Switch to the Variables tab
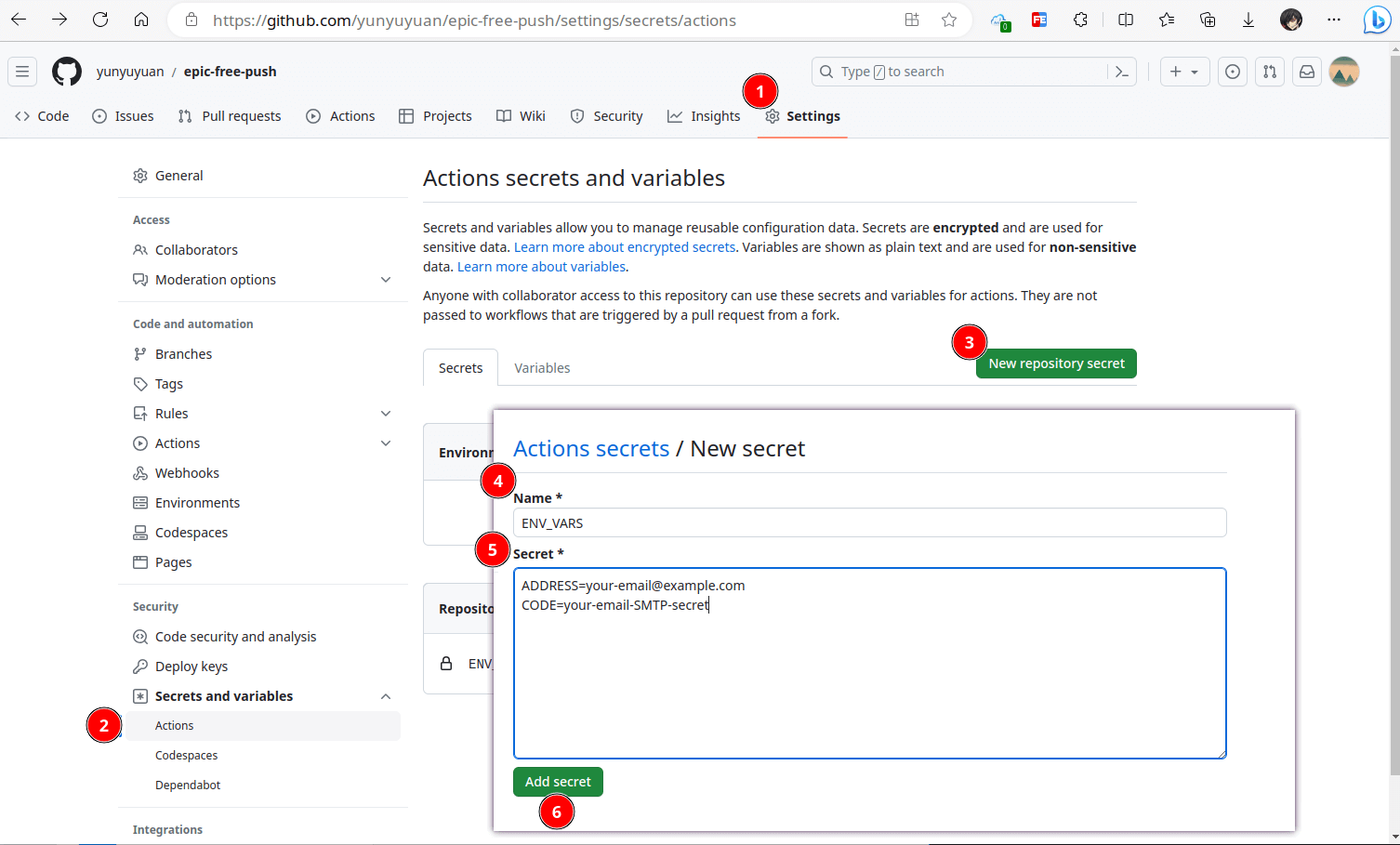 point(542,367)
